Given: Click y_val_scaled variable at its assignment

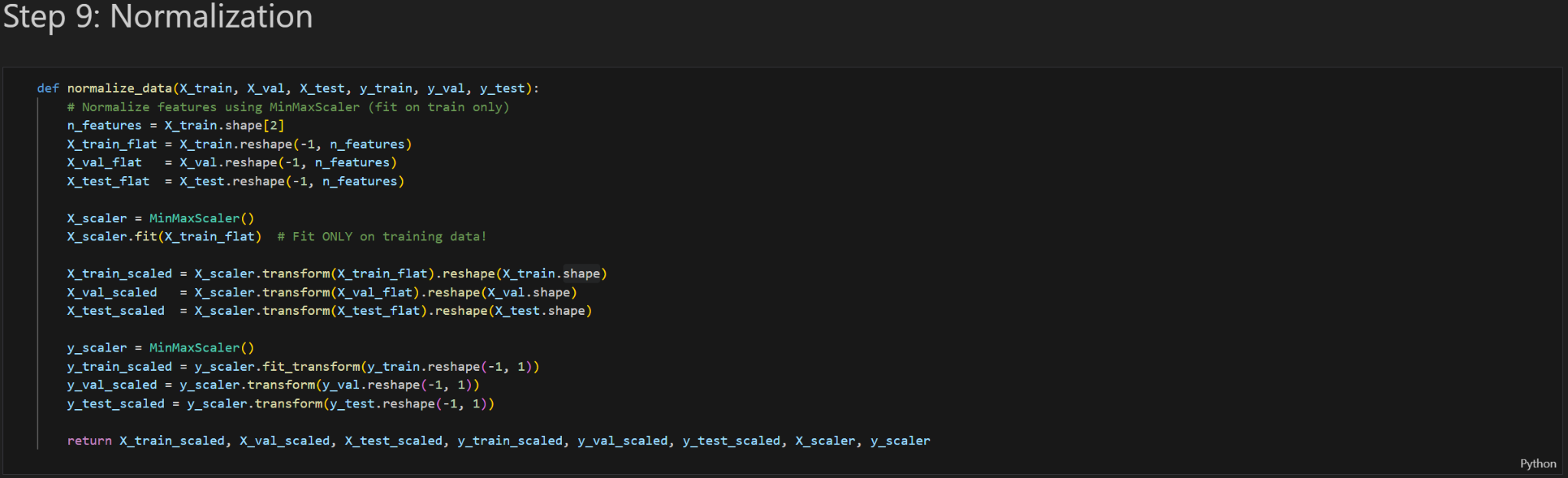Looking at the screenshot, I should tap(112, 385).
